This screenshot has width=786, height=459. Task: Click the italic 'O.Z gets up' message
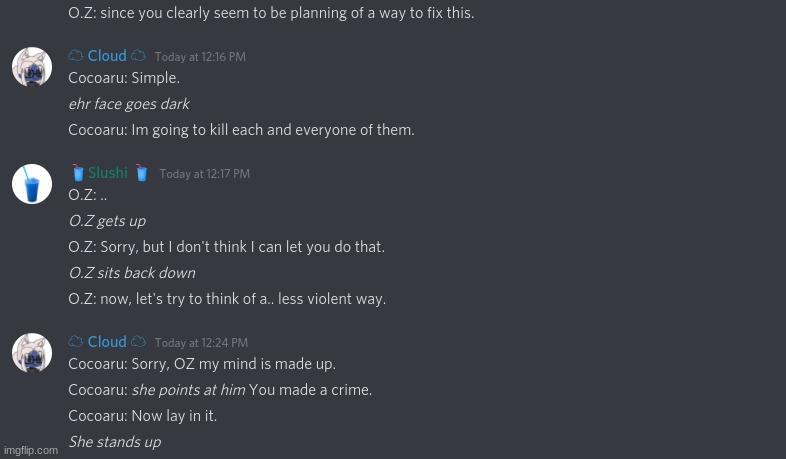(107, 221)
